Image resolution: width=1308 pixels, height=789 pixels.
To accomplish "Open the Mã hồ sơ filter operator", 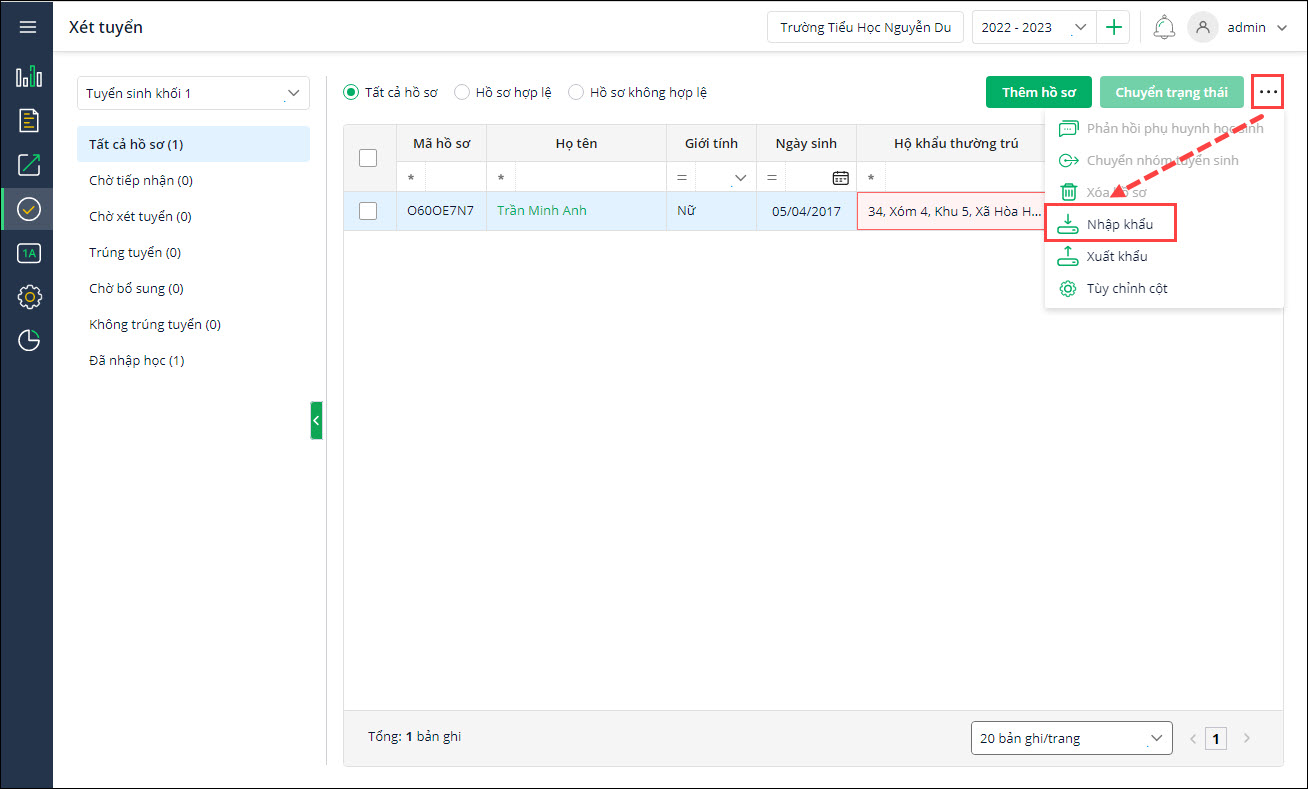I will (x=411, y=177).
